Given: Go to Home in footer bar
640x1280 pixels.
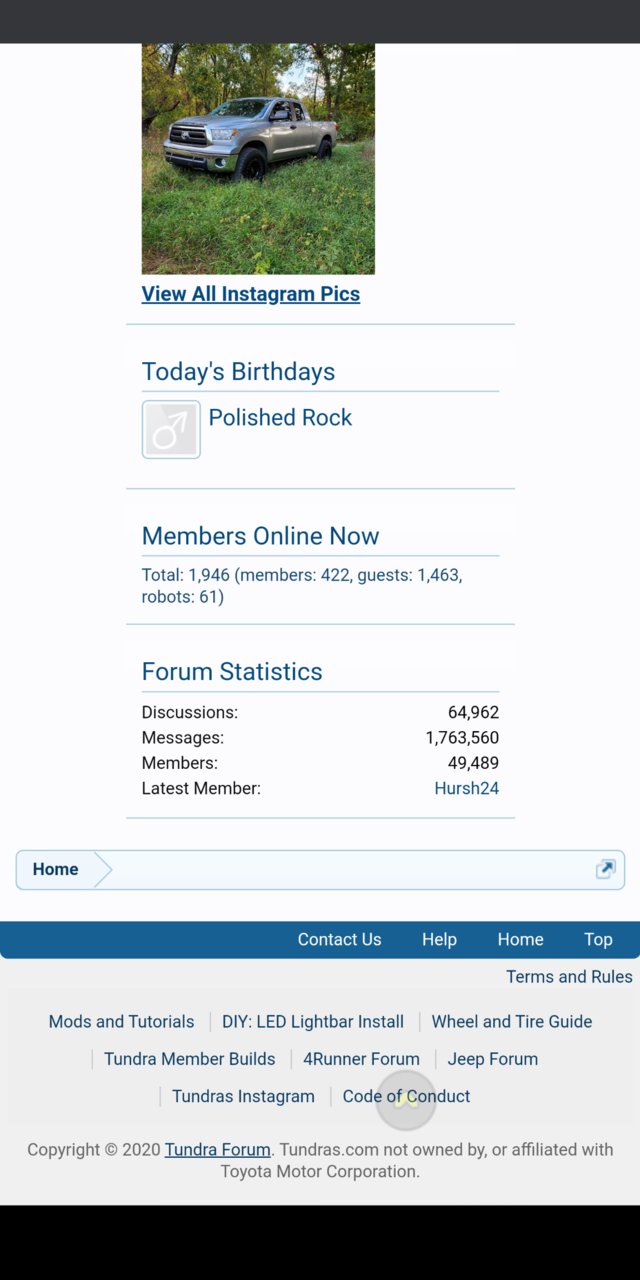Looking at the screenshot, I should point(520,939).
